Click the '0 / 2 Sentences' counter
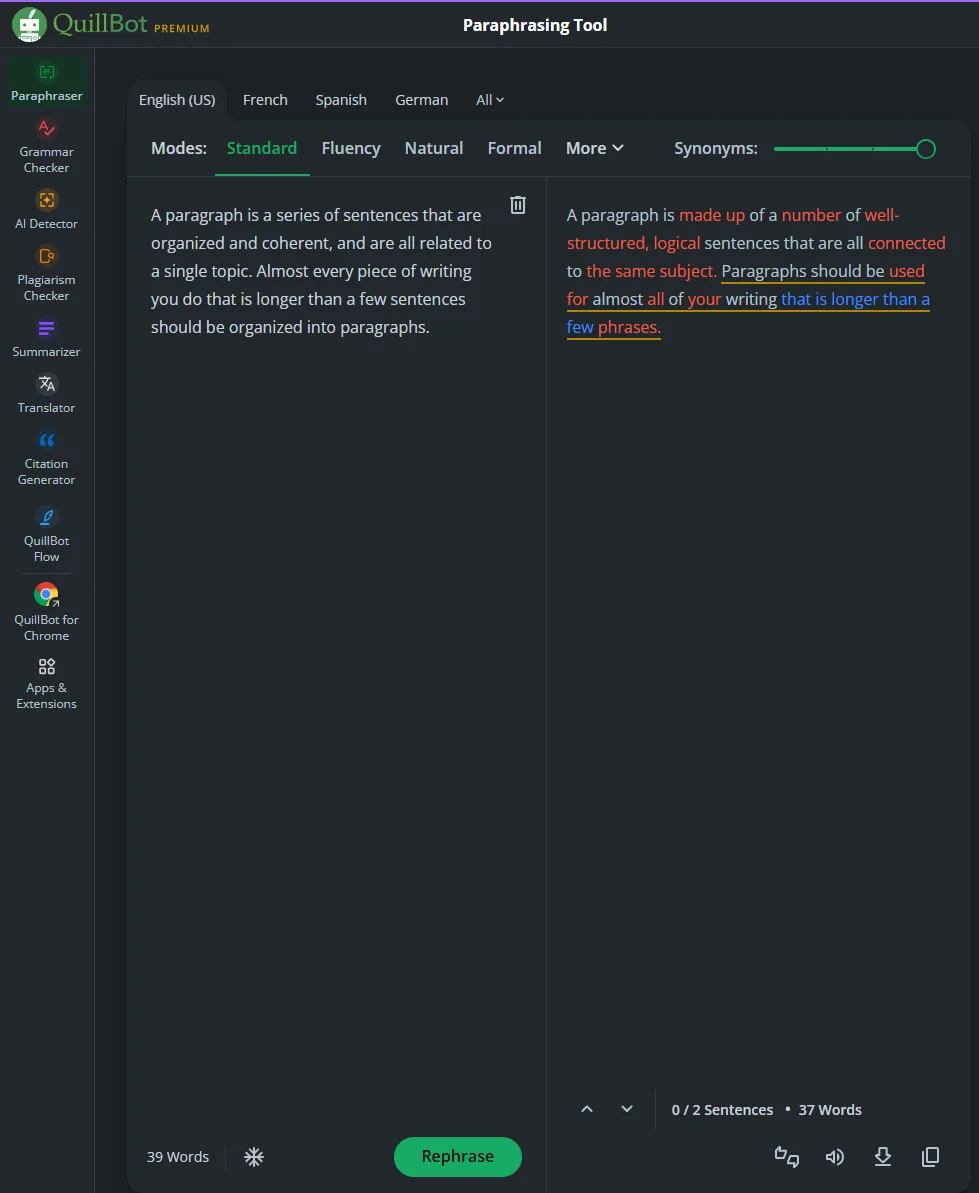 [722, 1110]
